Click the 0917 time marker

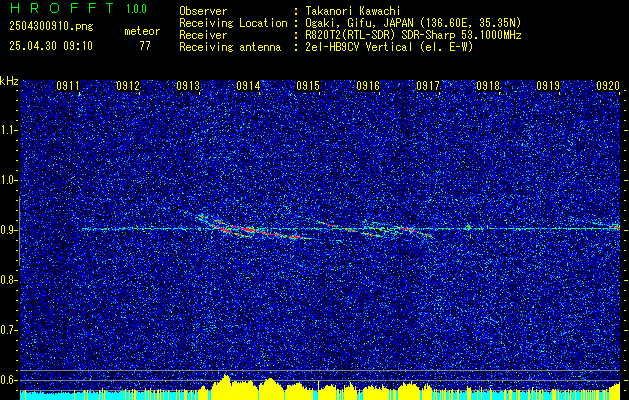click(x=428, y=86)
